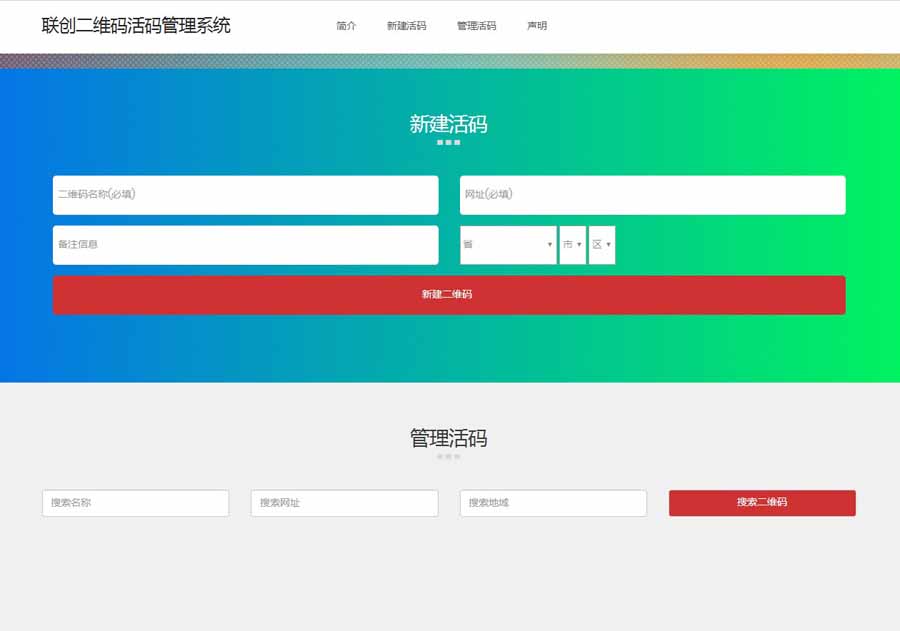Focus the 二维码名称(必填) input field
900x631 pixels.
click(x=245, y=195)
